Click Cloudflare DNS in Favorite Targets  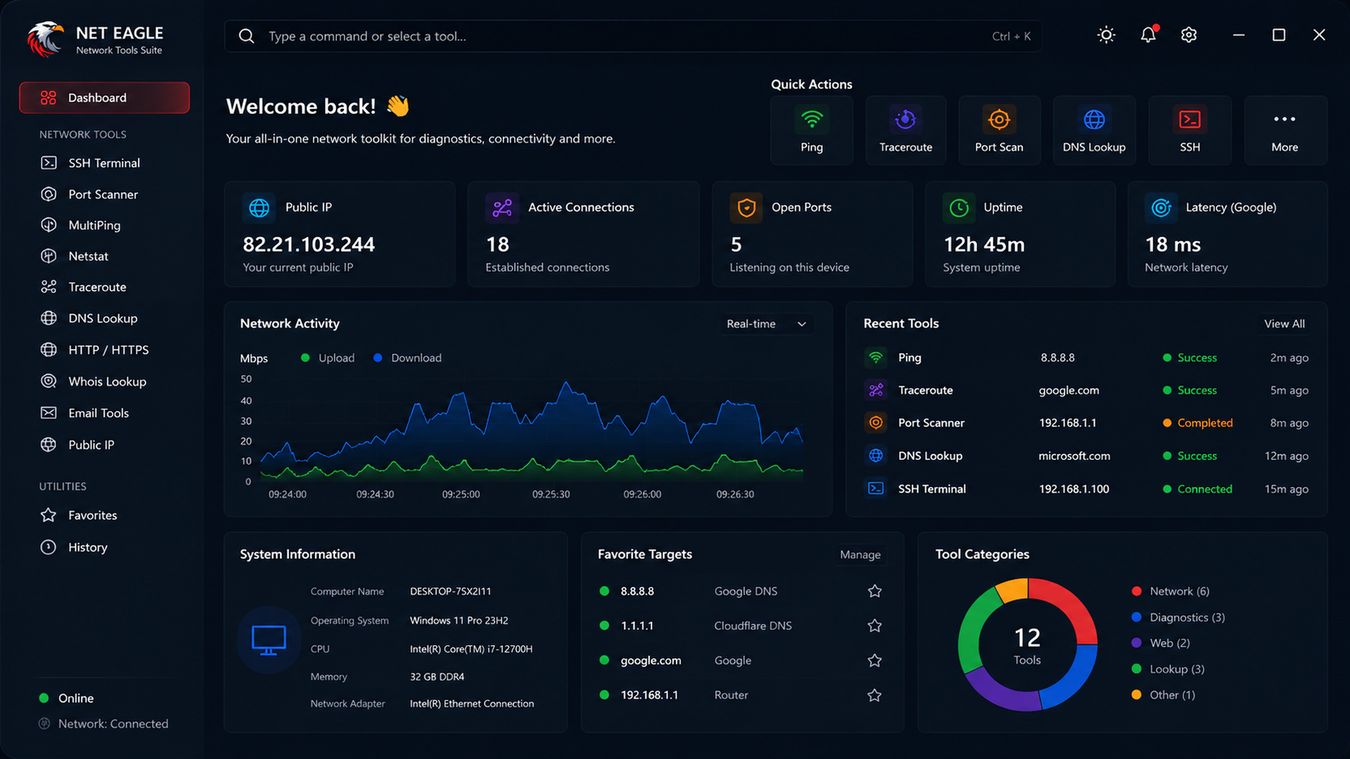click(753, 626)
